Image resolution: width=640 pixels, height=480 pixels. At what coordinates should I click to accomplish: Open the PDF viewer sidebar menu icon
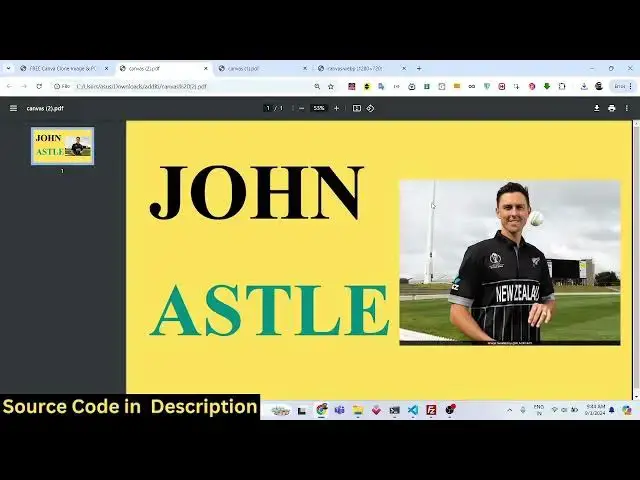coord(13,108)
